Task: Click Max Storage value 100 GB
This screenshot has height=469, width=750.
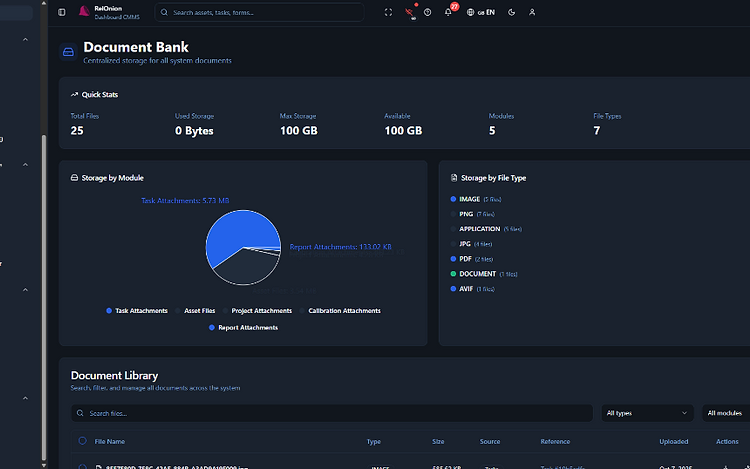Action: [299, 131]
